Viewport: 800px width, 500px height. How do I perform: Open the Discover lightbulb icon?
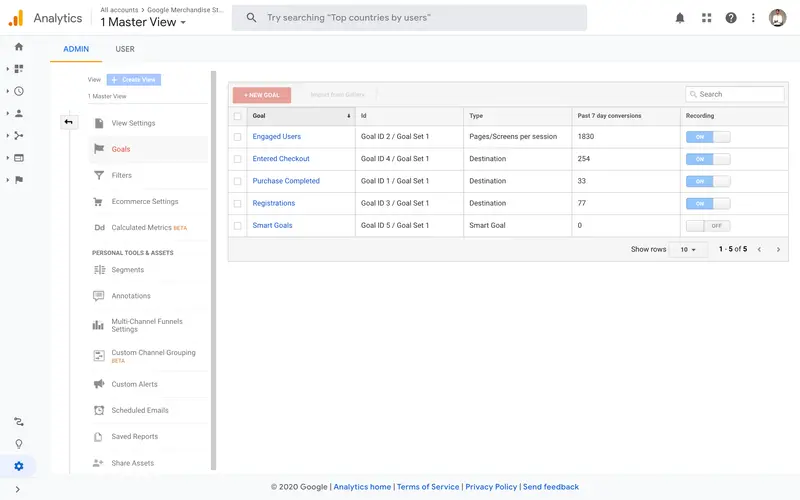(x=19, y=444)
